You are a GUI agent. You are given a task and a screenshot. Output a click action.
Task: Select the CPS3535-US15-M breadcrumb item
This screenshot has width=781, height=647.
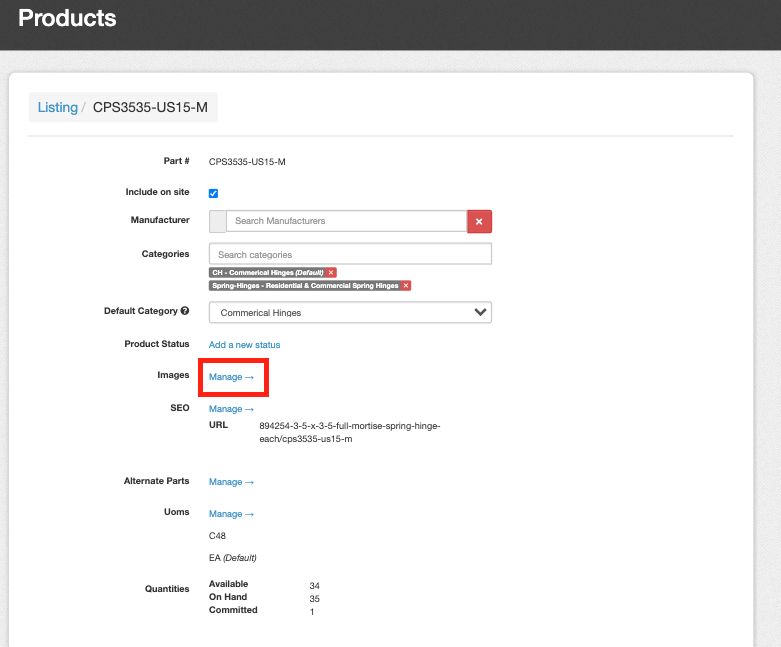(x=150, y=107)
